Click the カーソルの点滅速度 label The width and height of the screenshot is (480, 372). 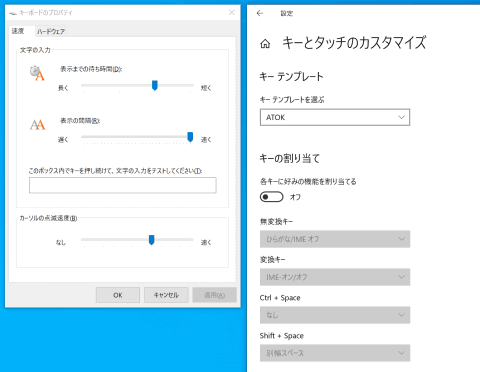(x=48, y=218)
